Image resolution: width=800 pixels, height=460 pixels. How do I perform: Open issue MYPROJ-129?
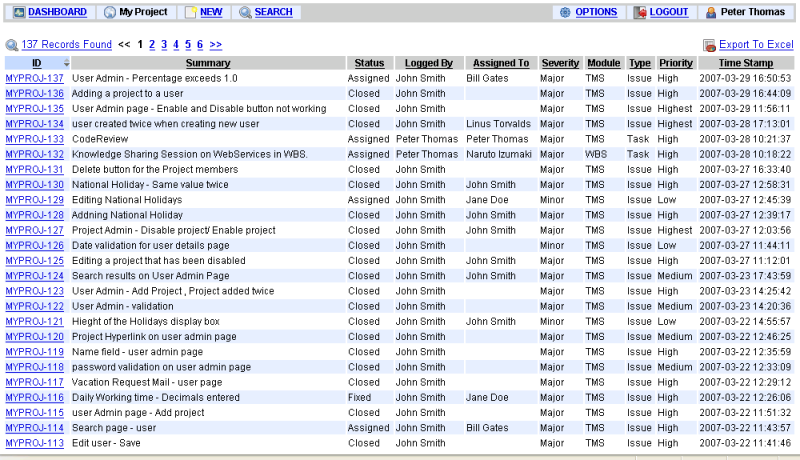(x=35, y=200)
